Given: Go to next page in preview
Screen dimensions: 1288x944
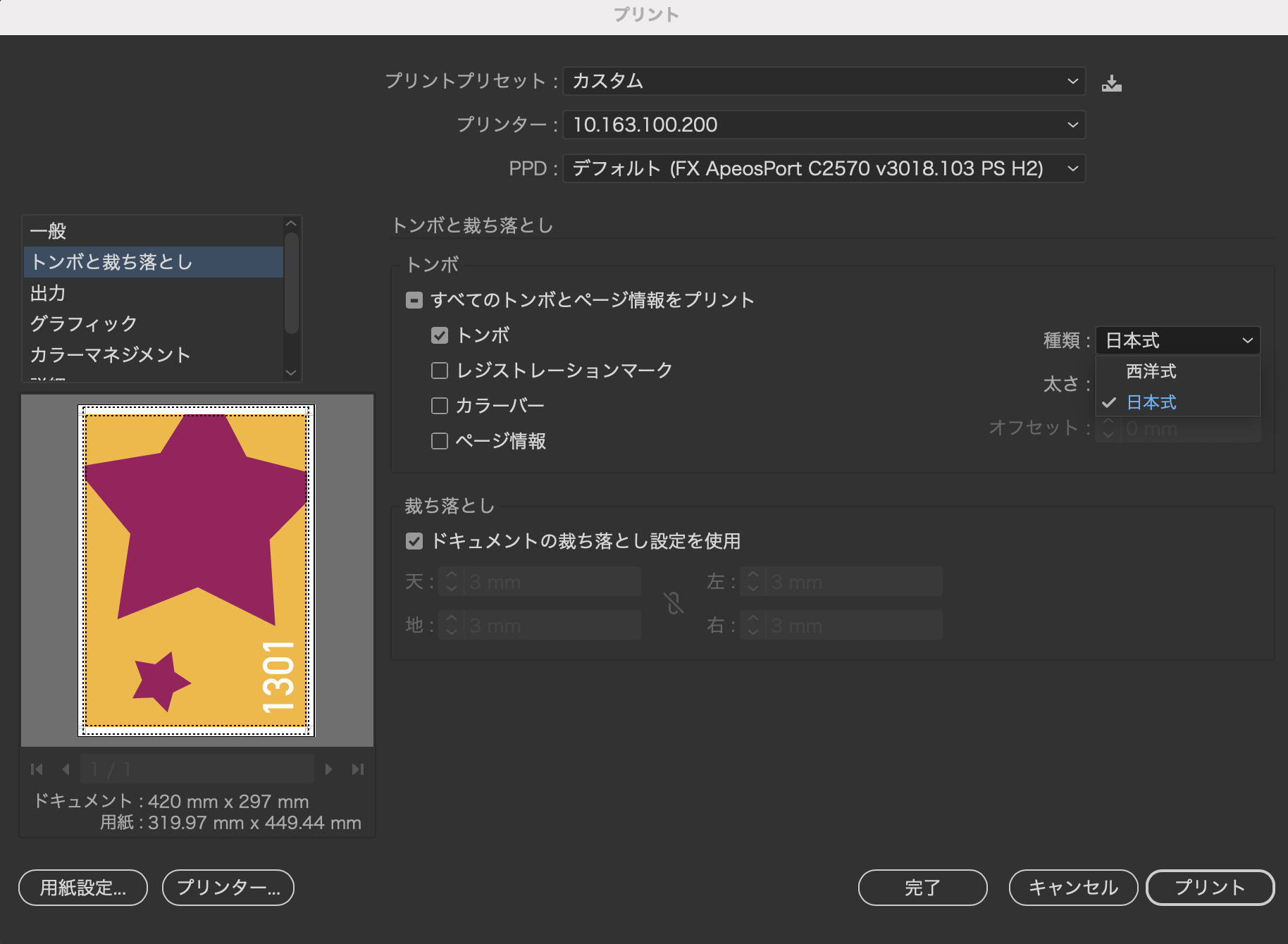Looking at the screenshot, I should click(x=328, y=769).
